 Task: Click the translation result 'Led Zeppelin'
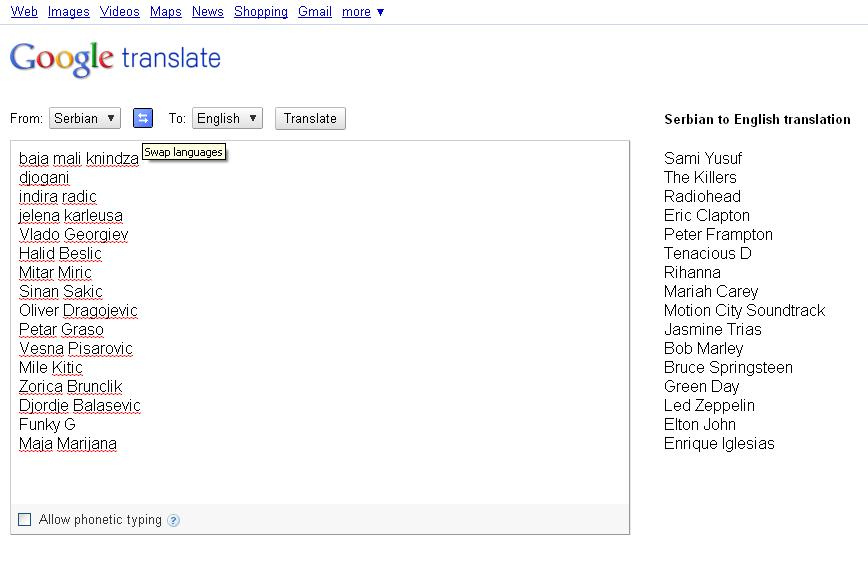[x=709, y=406]
